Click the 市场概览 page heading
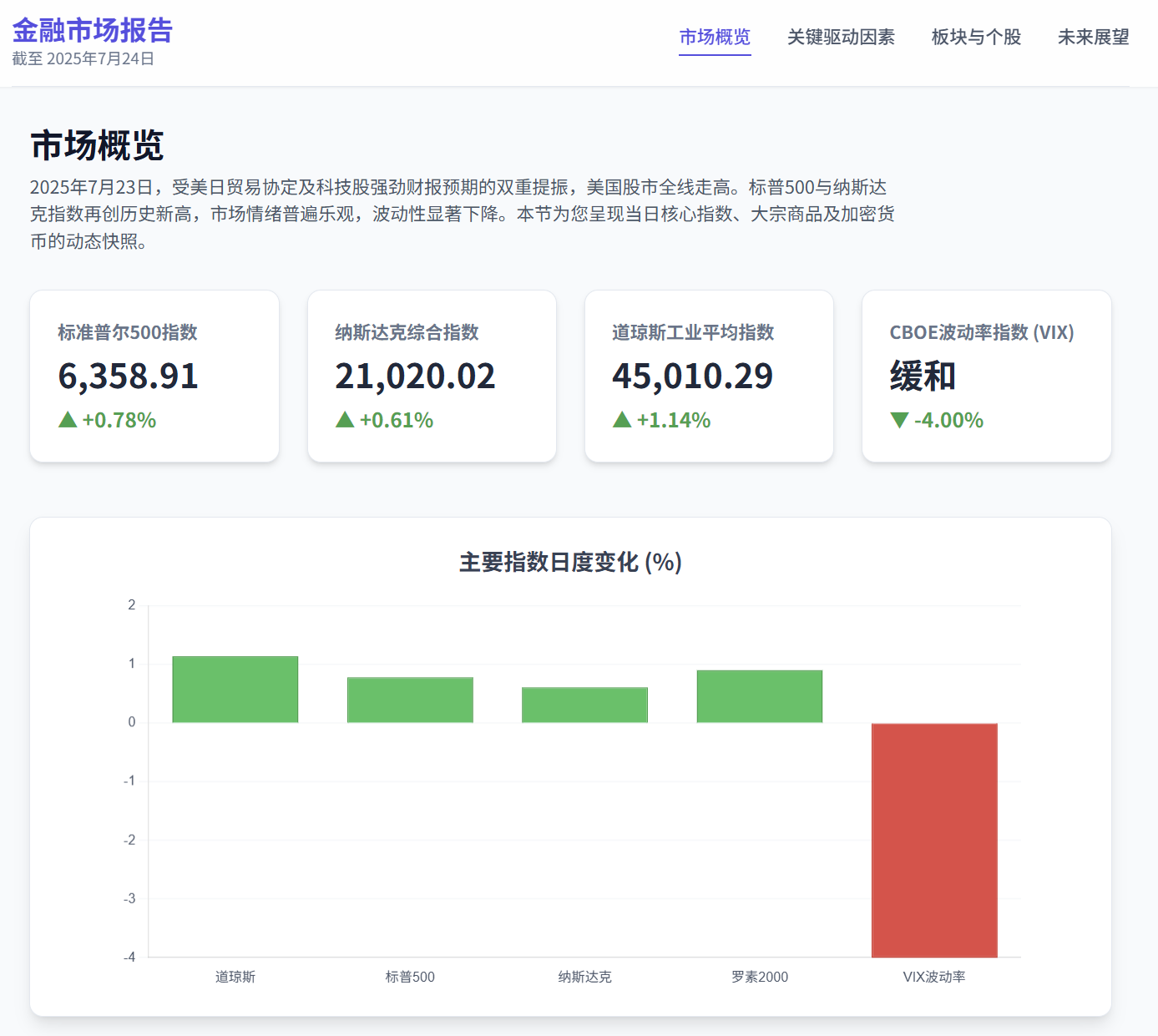This screenshot has height=1036, width=1158. pos(97,145)
